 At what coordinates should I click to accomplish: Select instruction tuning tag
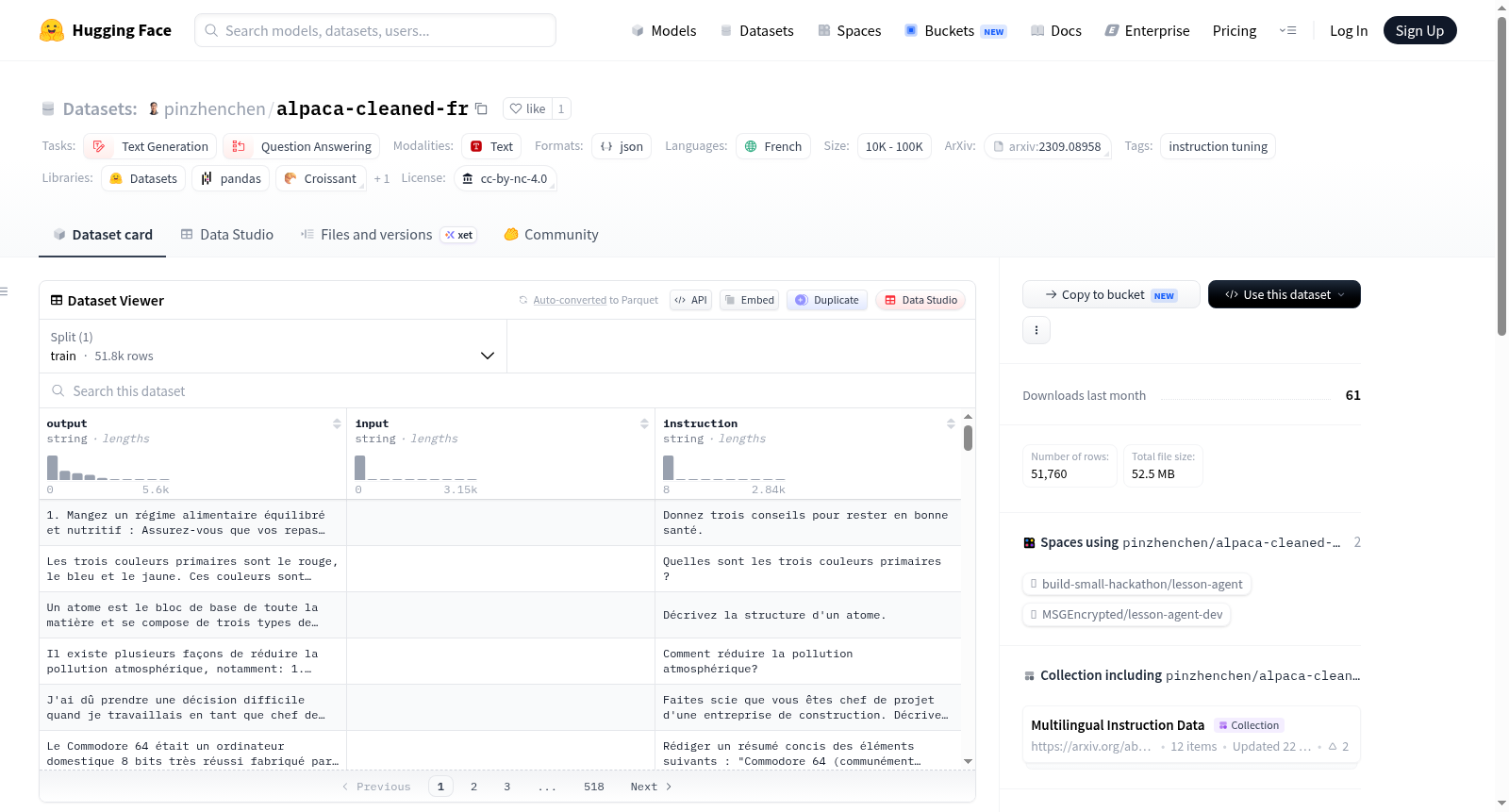click(1218, 146)
